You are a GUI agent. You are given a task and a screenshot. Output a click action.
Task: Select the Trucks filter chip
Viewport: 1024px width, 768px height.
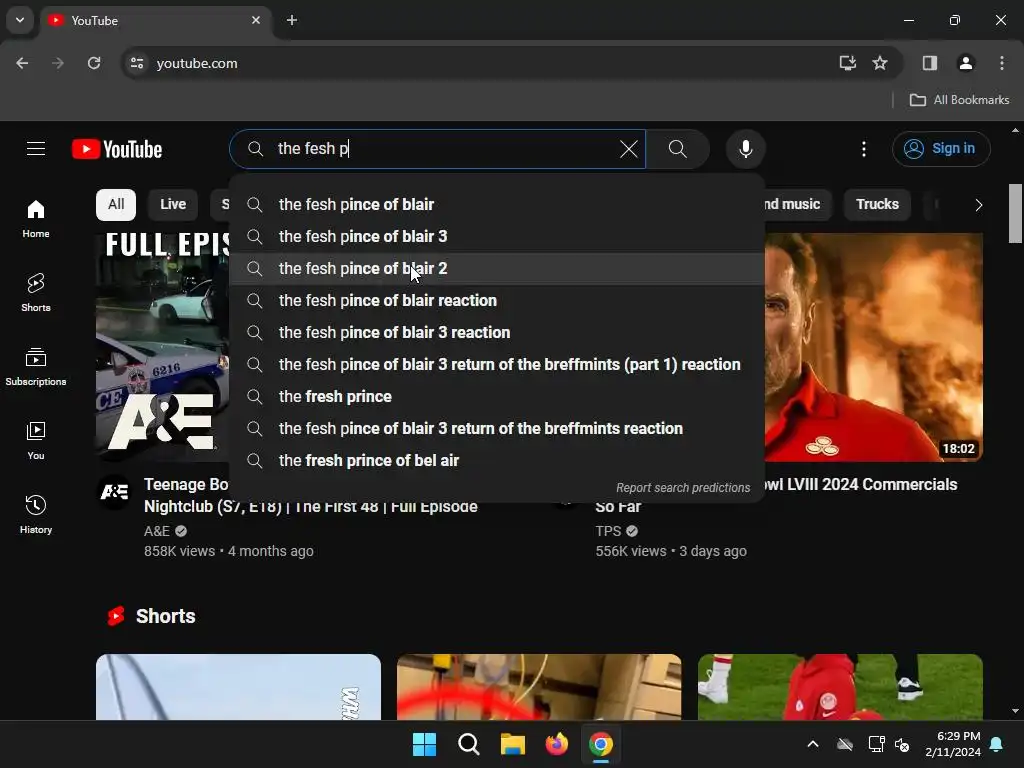[x=877, y=204]
